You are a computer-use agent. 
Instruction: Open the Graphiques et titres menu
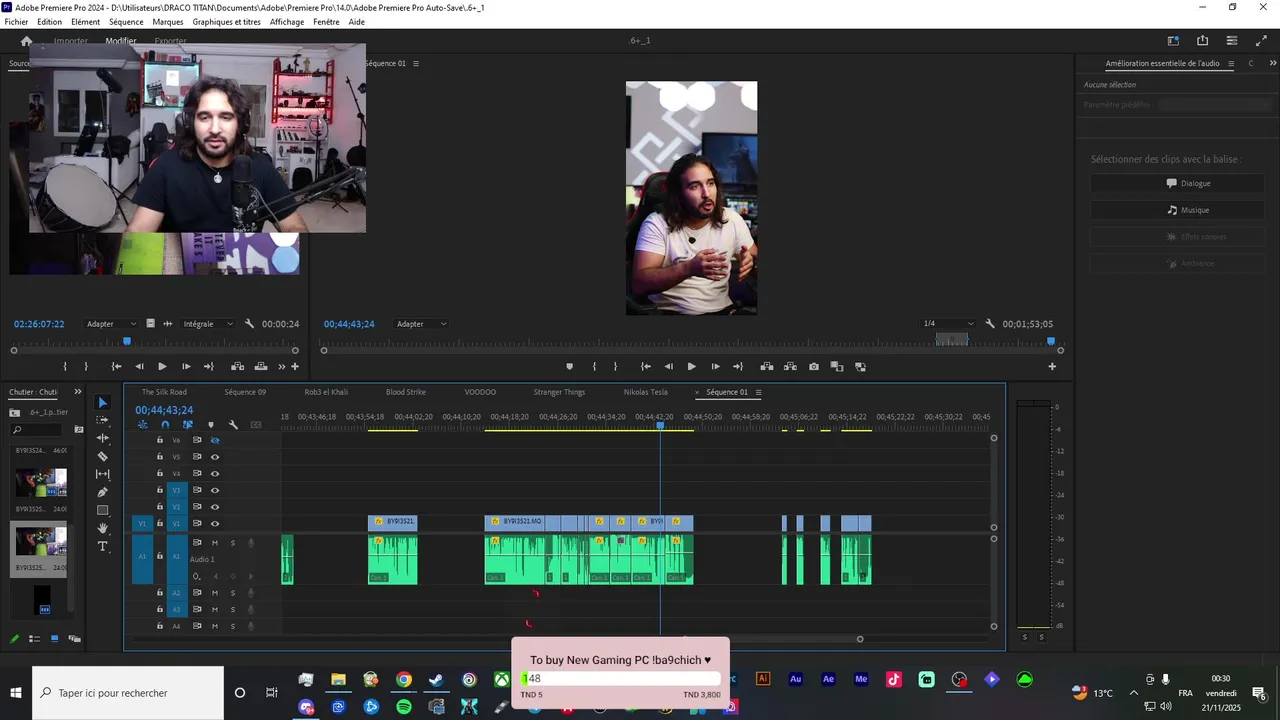click(x=227, y=21)
